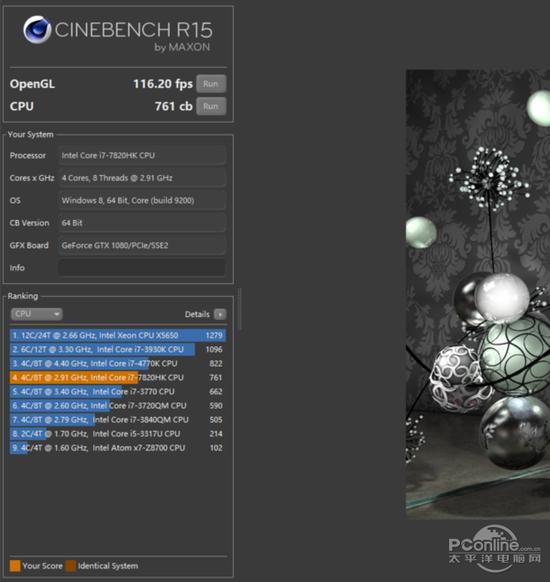Select the Processor field Intel Core i7-7820HK

click(x=142, y=156)
